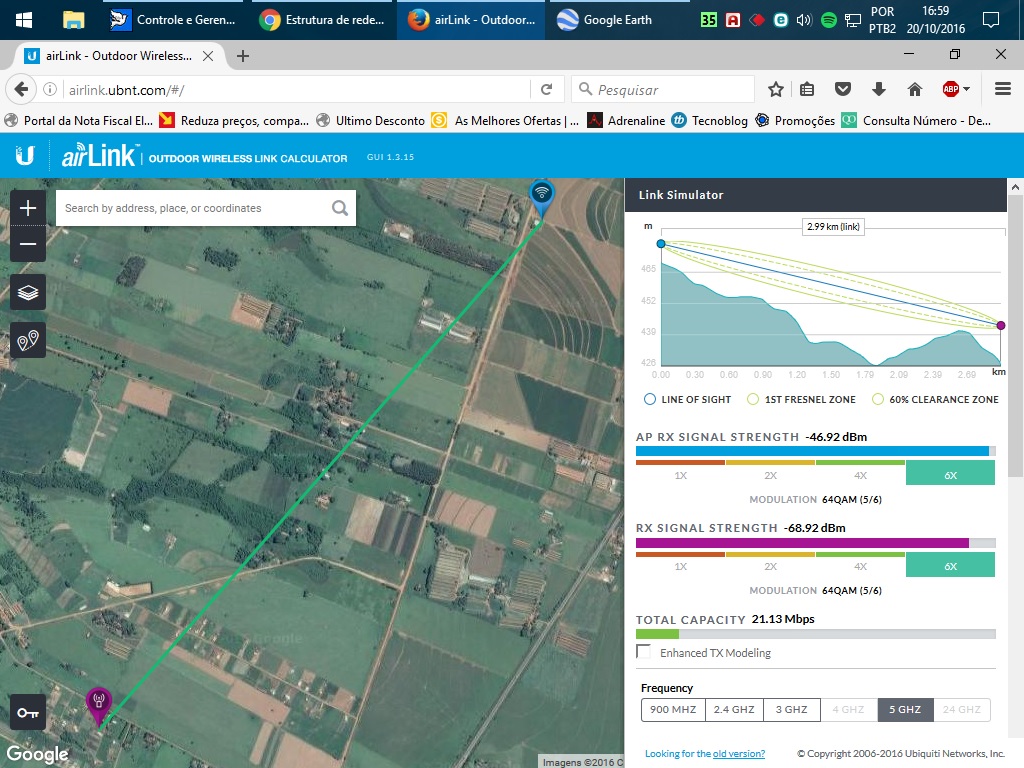This screenshot has width=1024, height=768.
Task: Open Portal da Nota Fiscal bookmark
Action: click(x=78, y=121)
